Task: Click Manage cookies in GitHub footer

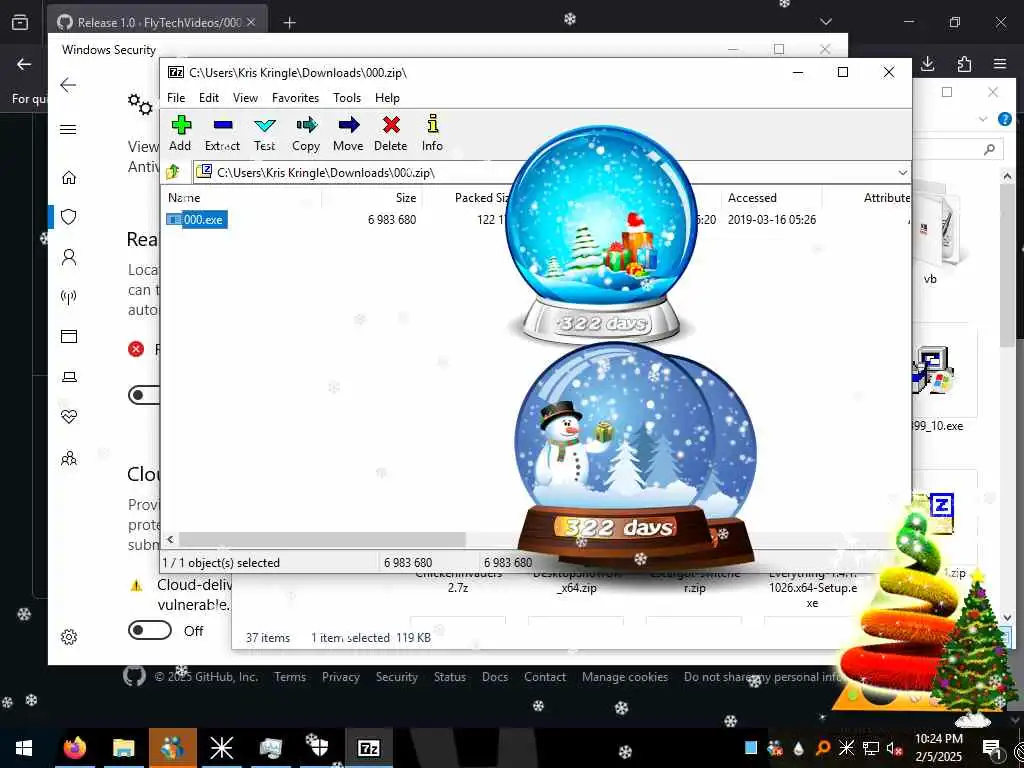Action: click(x=625, y=677)
